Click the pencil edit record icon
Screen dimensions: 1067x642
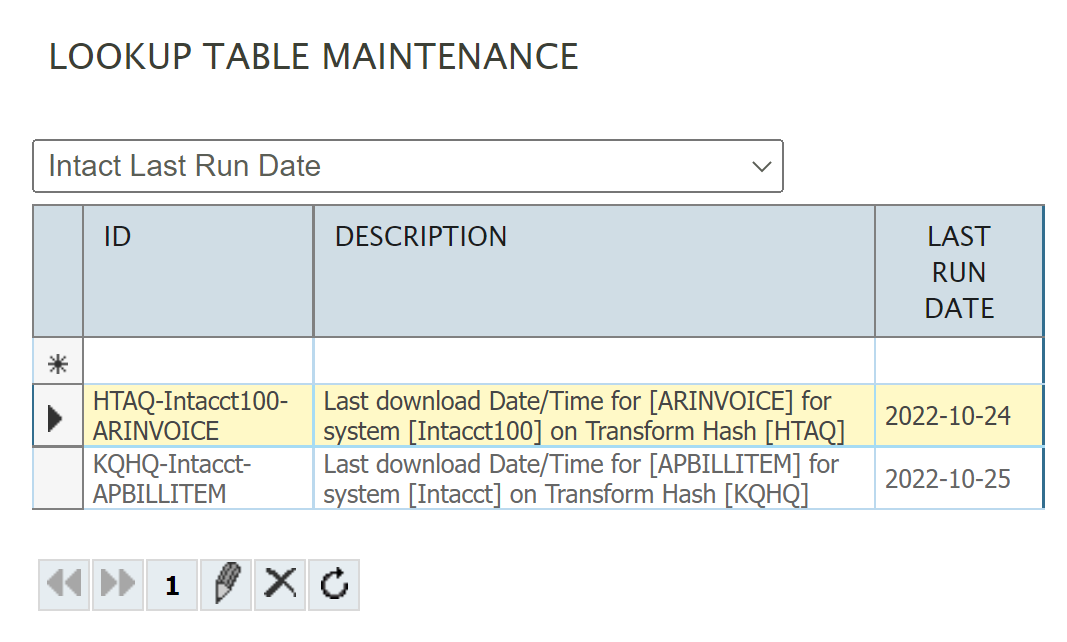pos(226,585)
